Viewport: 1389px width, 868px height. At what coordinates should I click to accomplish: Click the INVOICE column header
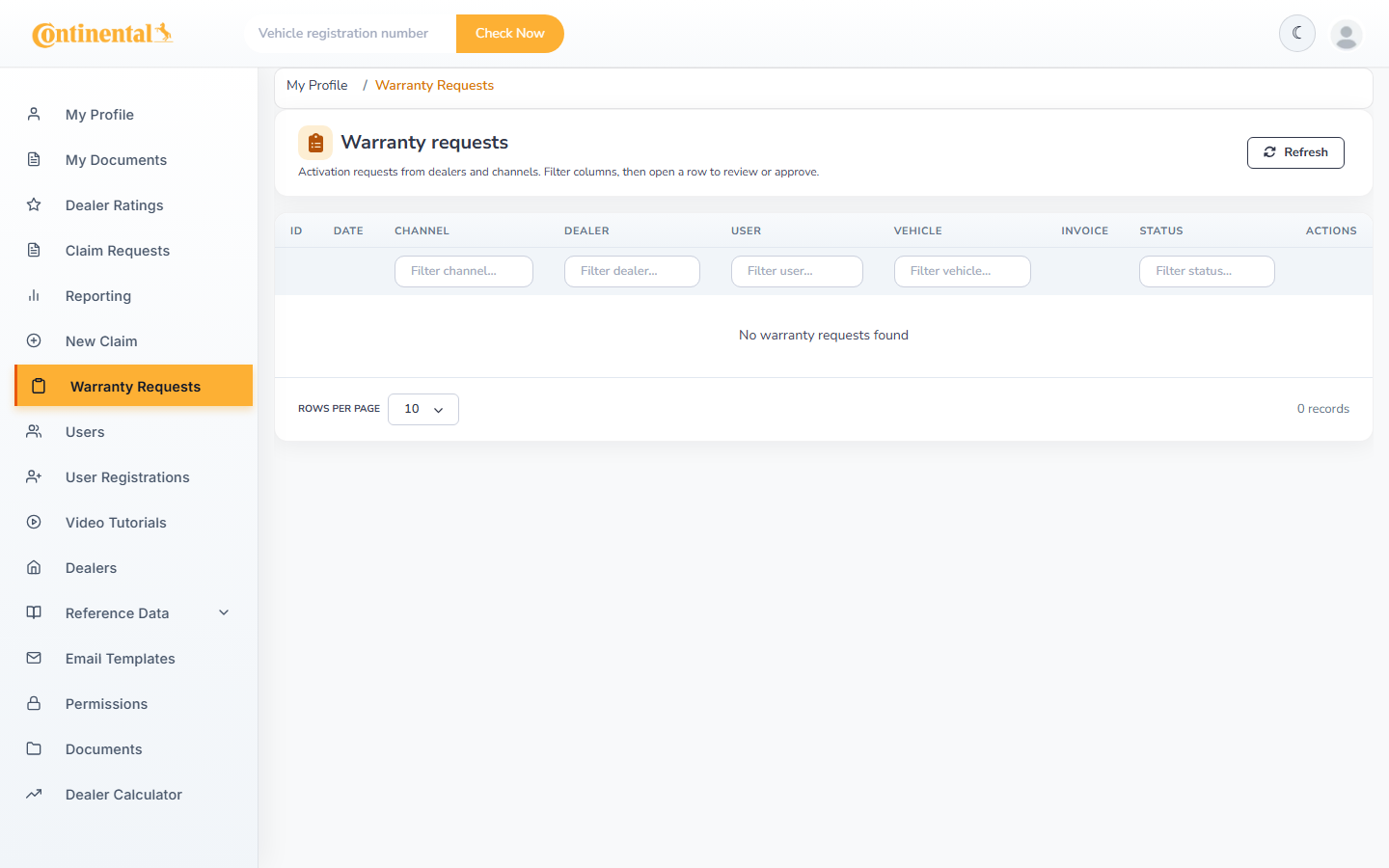pyautogui.click(x=1085, y=231)
